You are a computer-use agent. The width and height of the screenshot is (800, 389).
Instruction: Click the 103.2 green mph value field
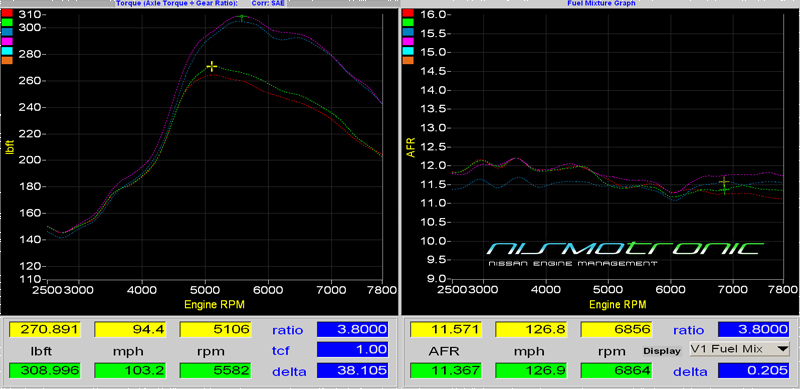pos(130,371)
